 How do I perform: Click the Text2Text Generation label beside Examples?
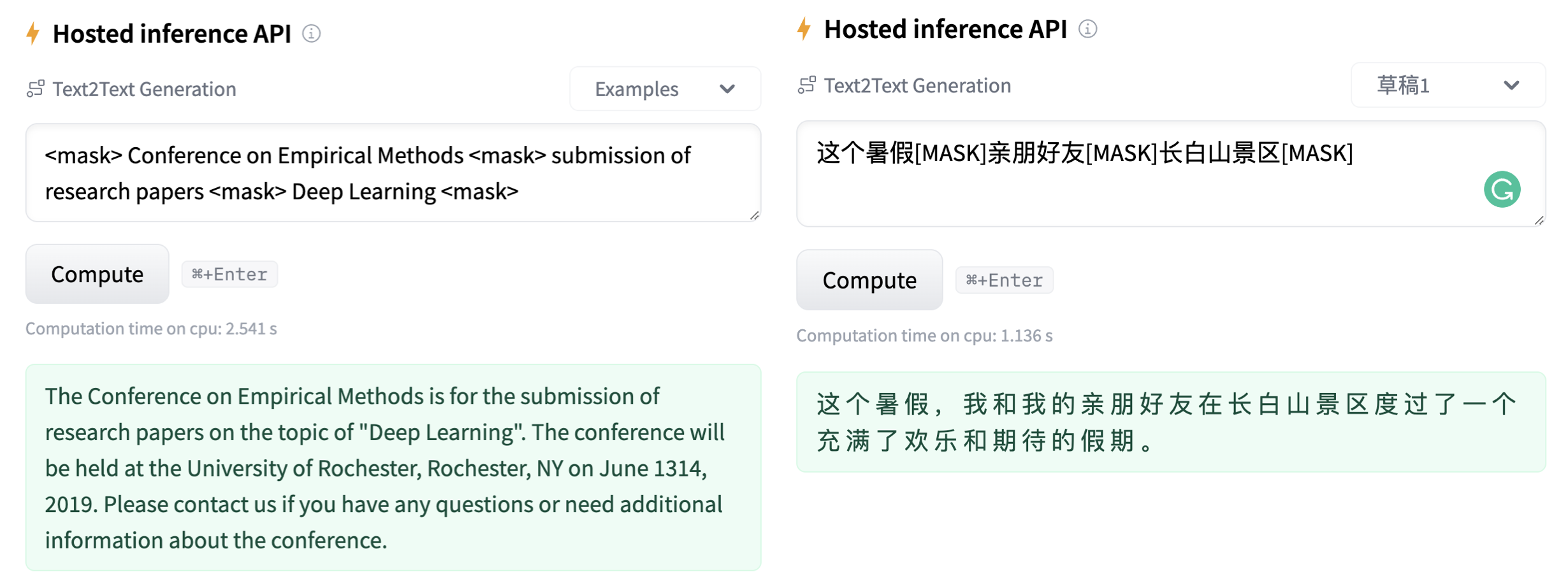(x=144, y=89)
